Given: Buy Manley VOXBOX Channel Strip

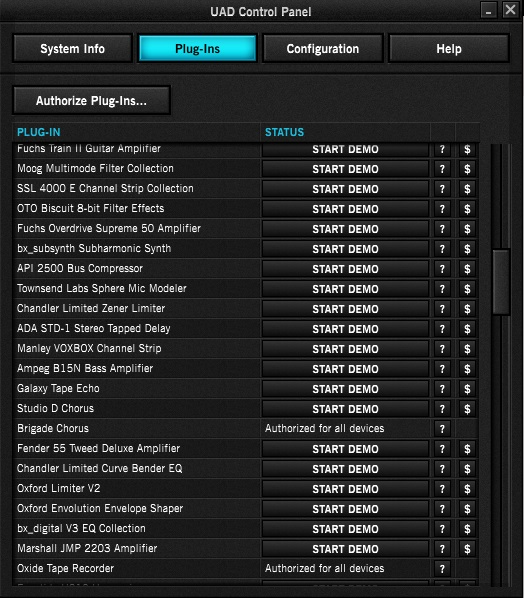Looking at the screenshot, I should point(467,349).
